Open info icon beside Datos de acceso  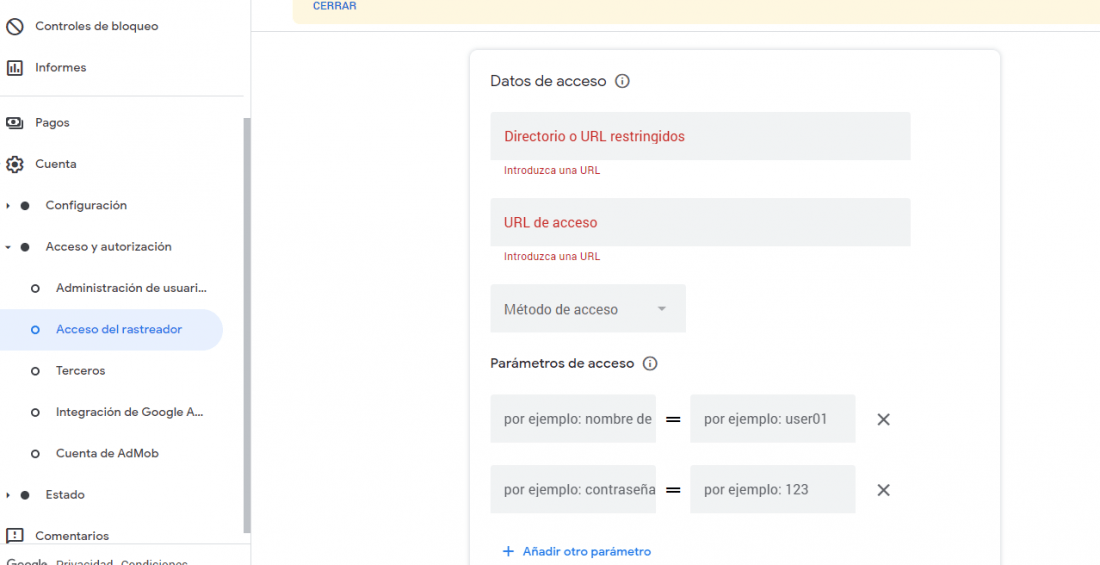pyautogui.click(x=622, y=81)
